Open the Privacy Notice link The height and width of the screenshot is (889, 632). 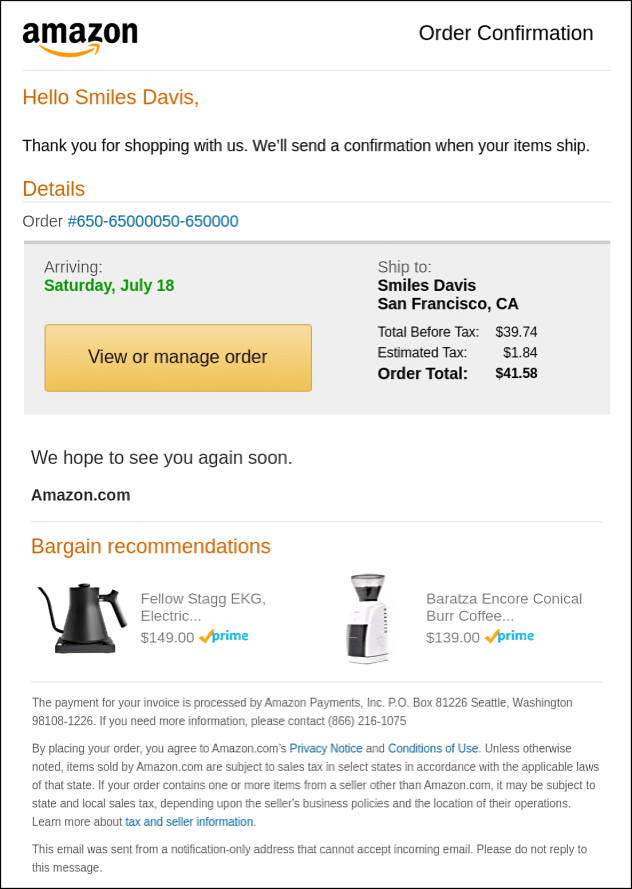tap(325, 748)
